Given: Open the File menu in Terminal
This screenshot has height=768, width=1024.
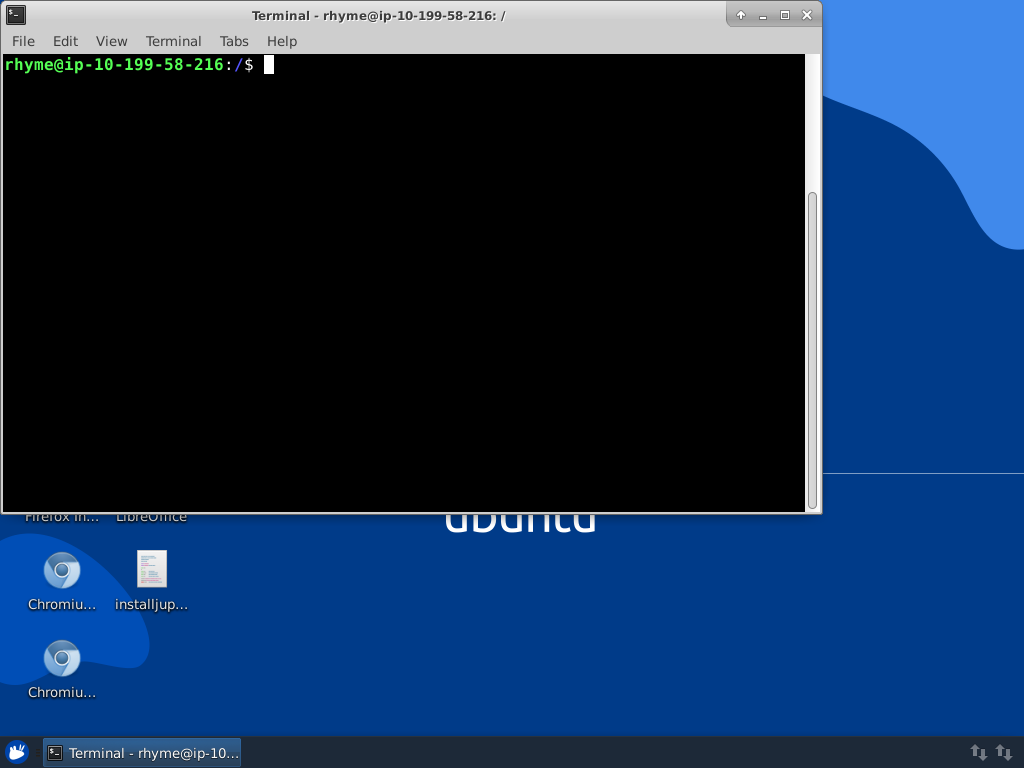Looking at the screenshot, I should click(23, 41).
